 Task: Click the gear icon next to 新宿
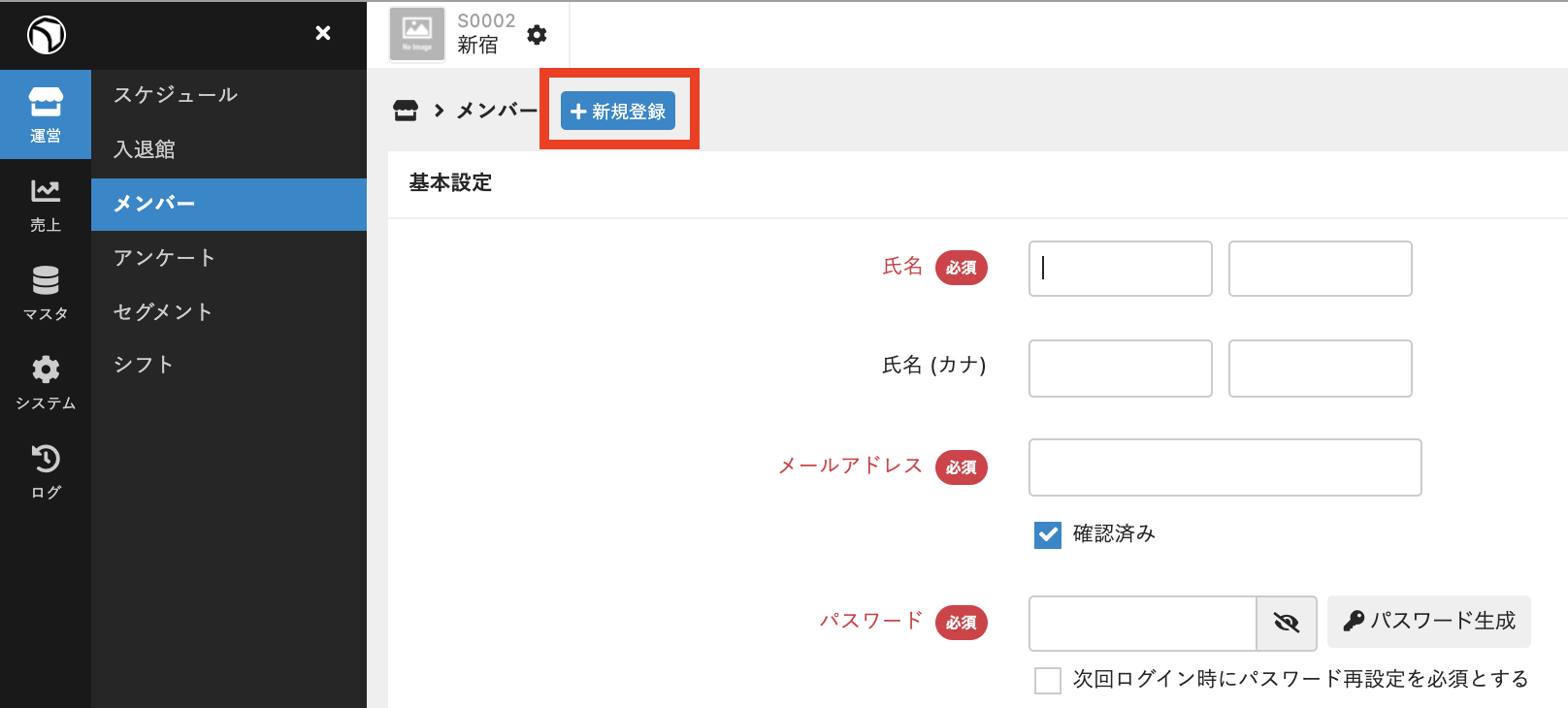tap(537, 35)
